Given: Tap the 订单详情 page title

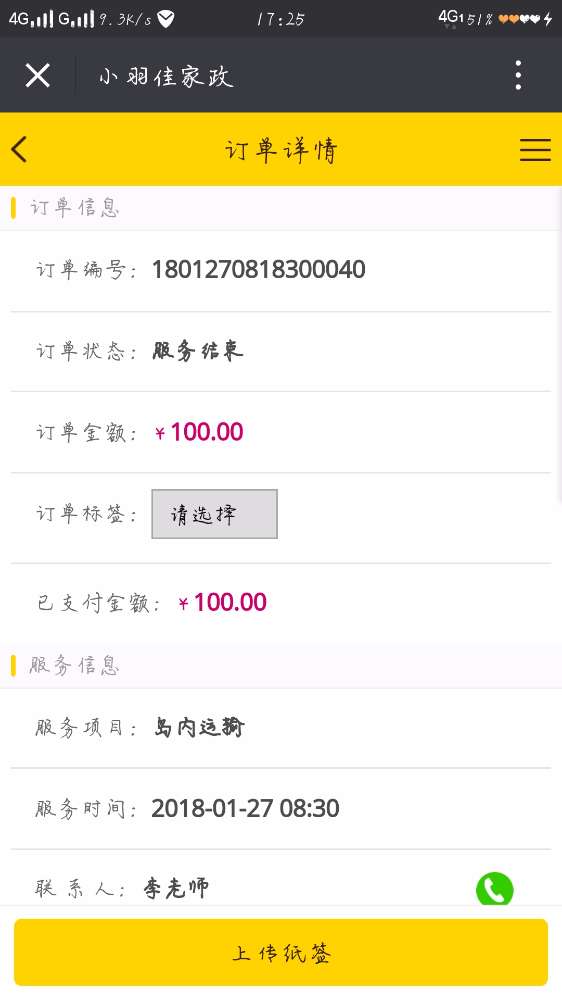Looking at the screenshot, I should [281, 151].
